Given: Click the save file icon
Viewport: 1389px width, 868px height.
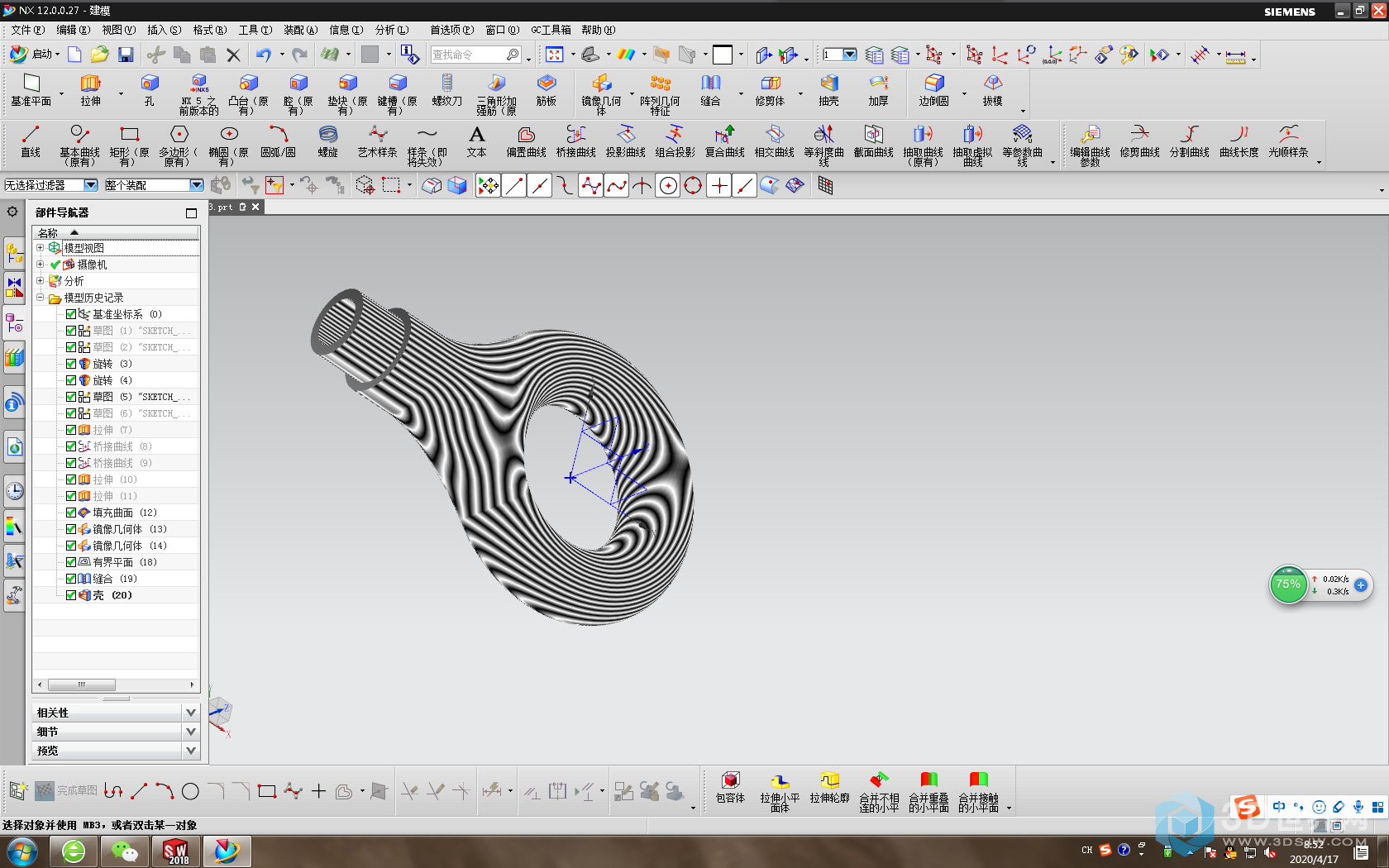Looking at the screenshot, I should tap(126, 55).
